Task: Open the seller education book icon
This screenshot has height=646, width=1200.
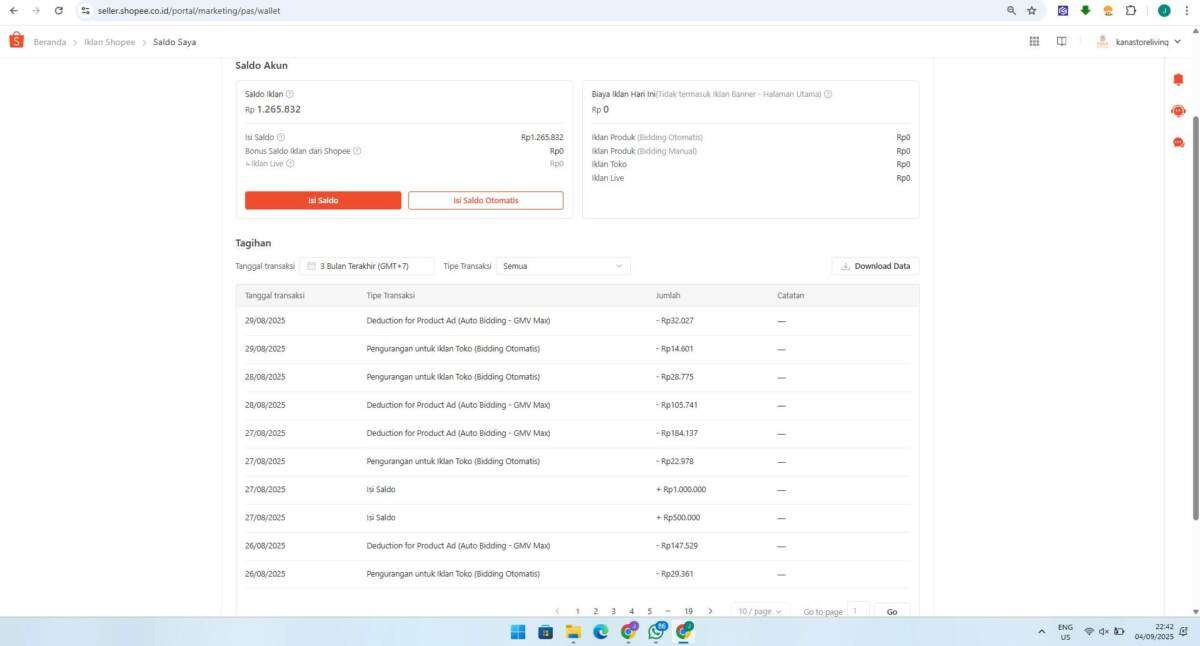Action: 1061,41
